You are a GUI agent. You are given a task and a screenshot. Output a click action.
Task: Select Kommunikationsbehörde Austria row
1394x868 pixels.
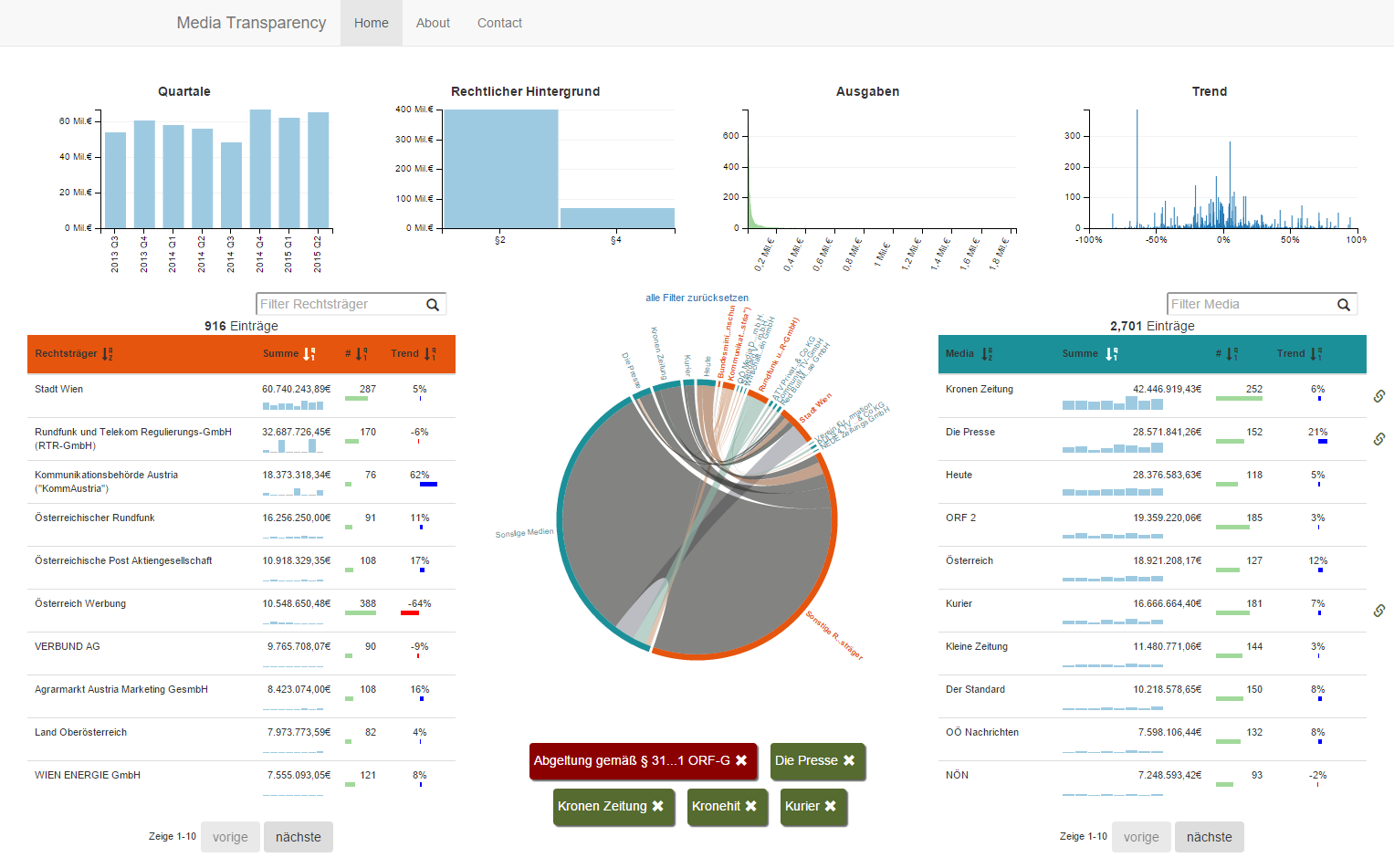tap(241, 482)
